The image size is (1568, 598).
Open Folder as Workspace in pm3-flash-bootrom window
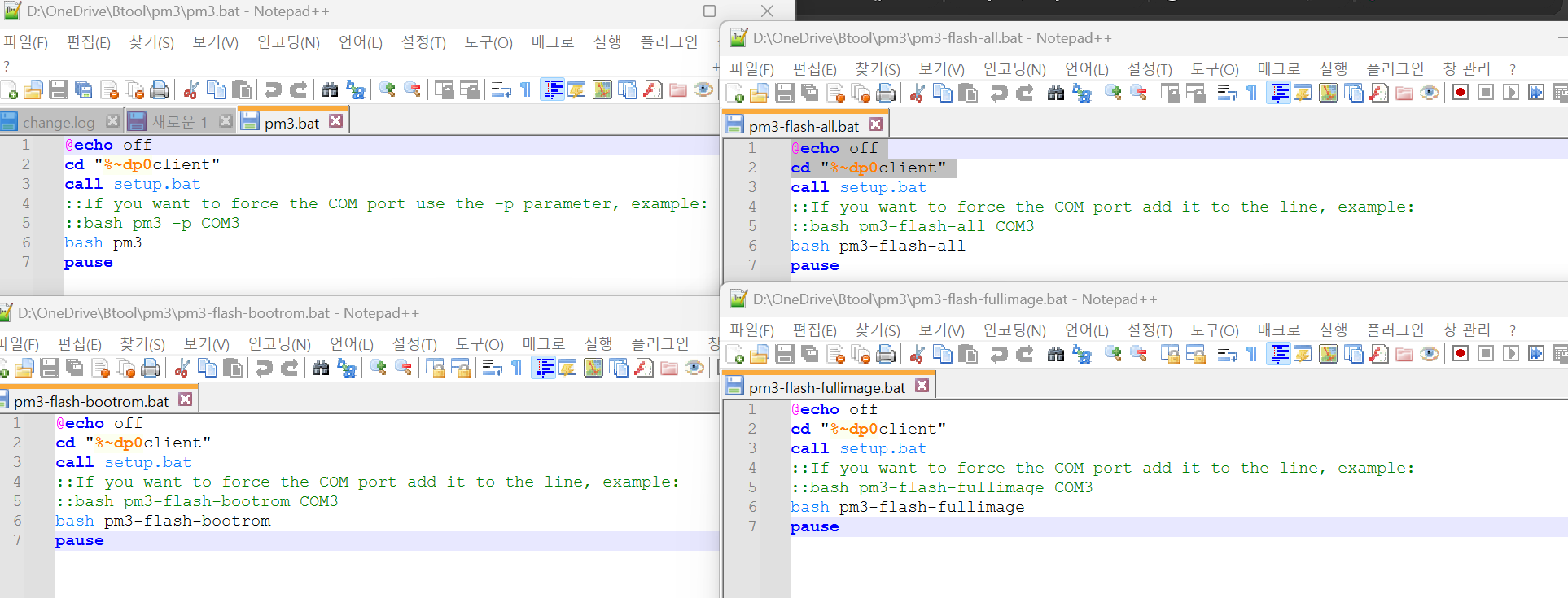tap(669, 368)
